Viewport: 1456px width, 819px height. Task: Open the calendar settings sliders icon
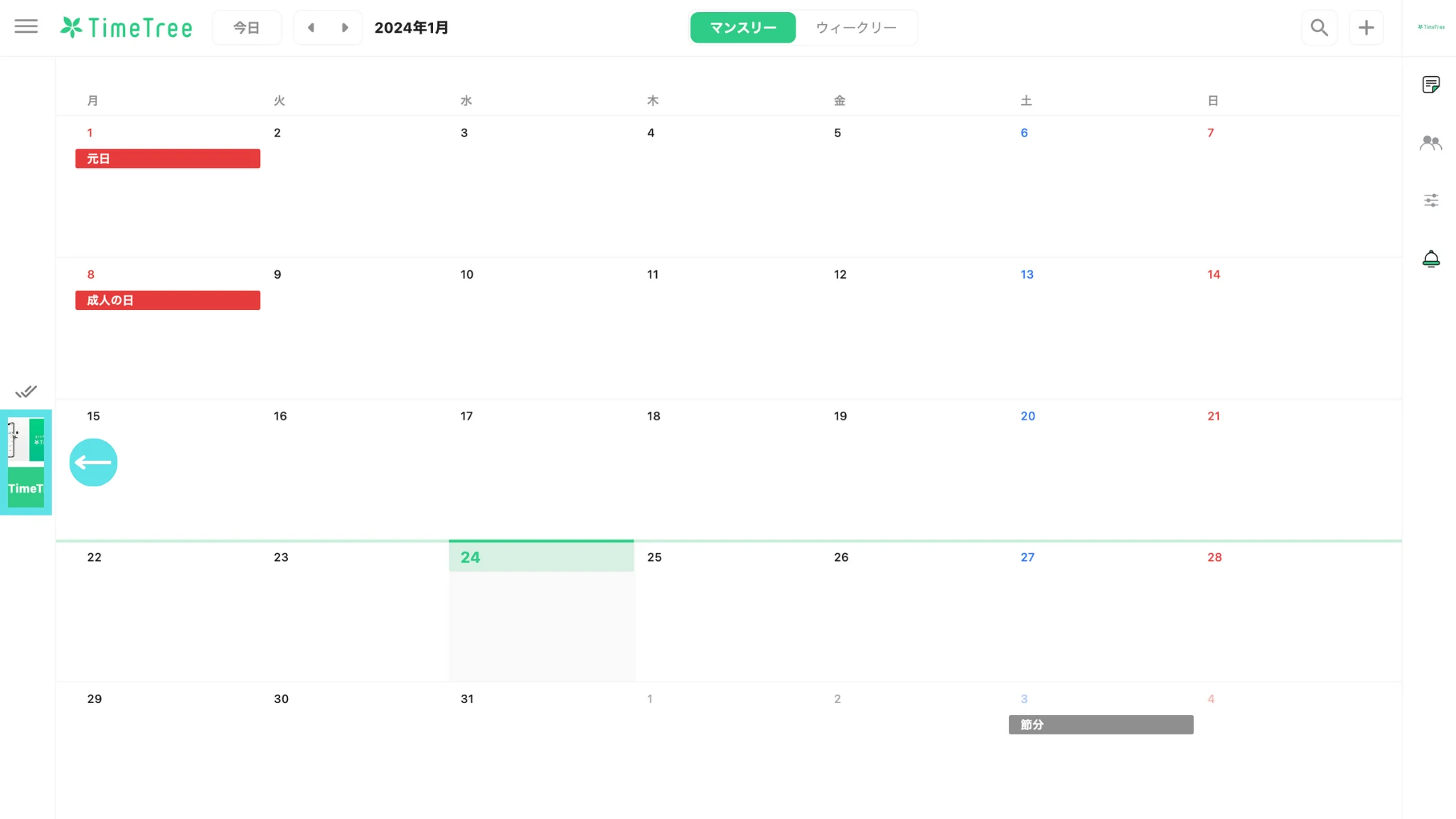(x=1430, y=200)
